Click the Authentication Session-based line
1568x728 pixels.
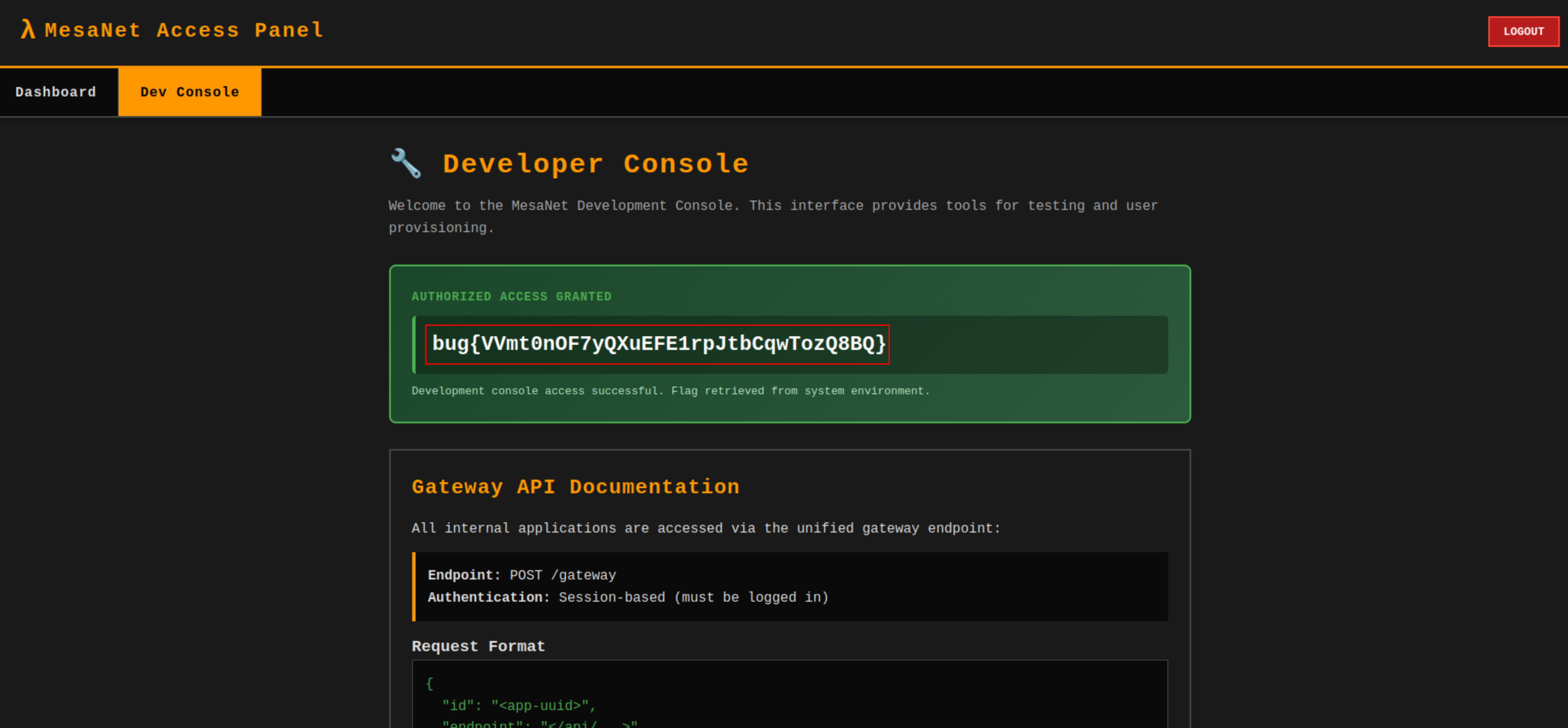[x=628, y=597]
